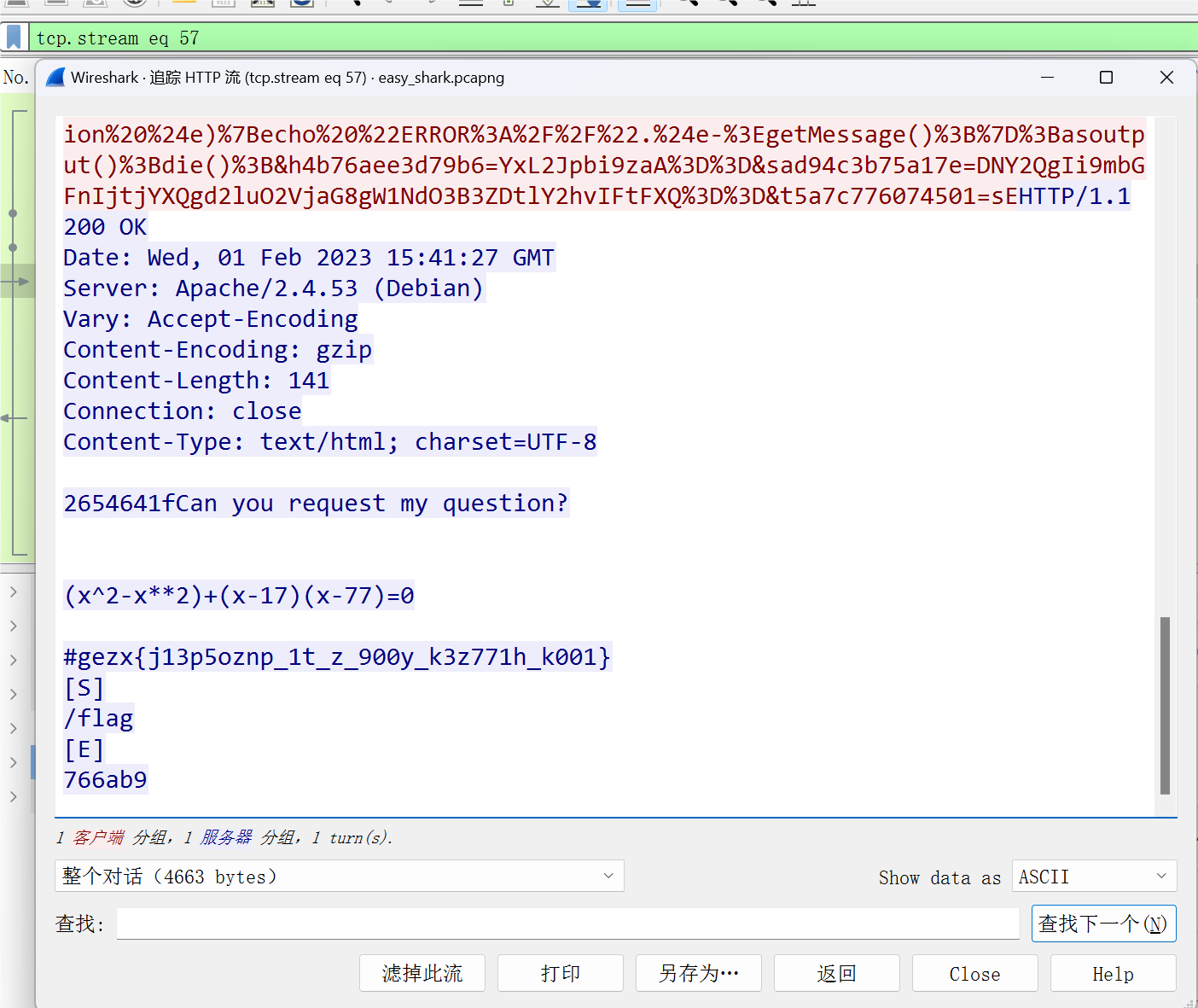The width and height of the screenshot is (1198, 1008).
Task: Click the 'Content-Type: text/html; charset=UTF-8' line
Action: point(330,442)
